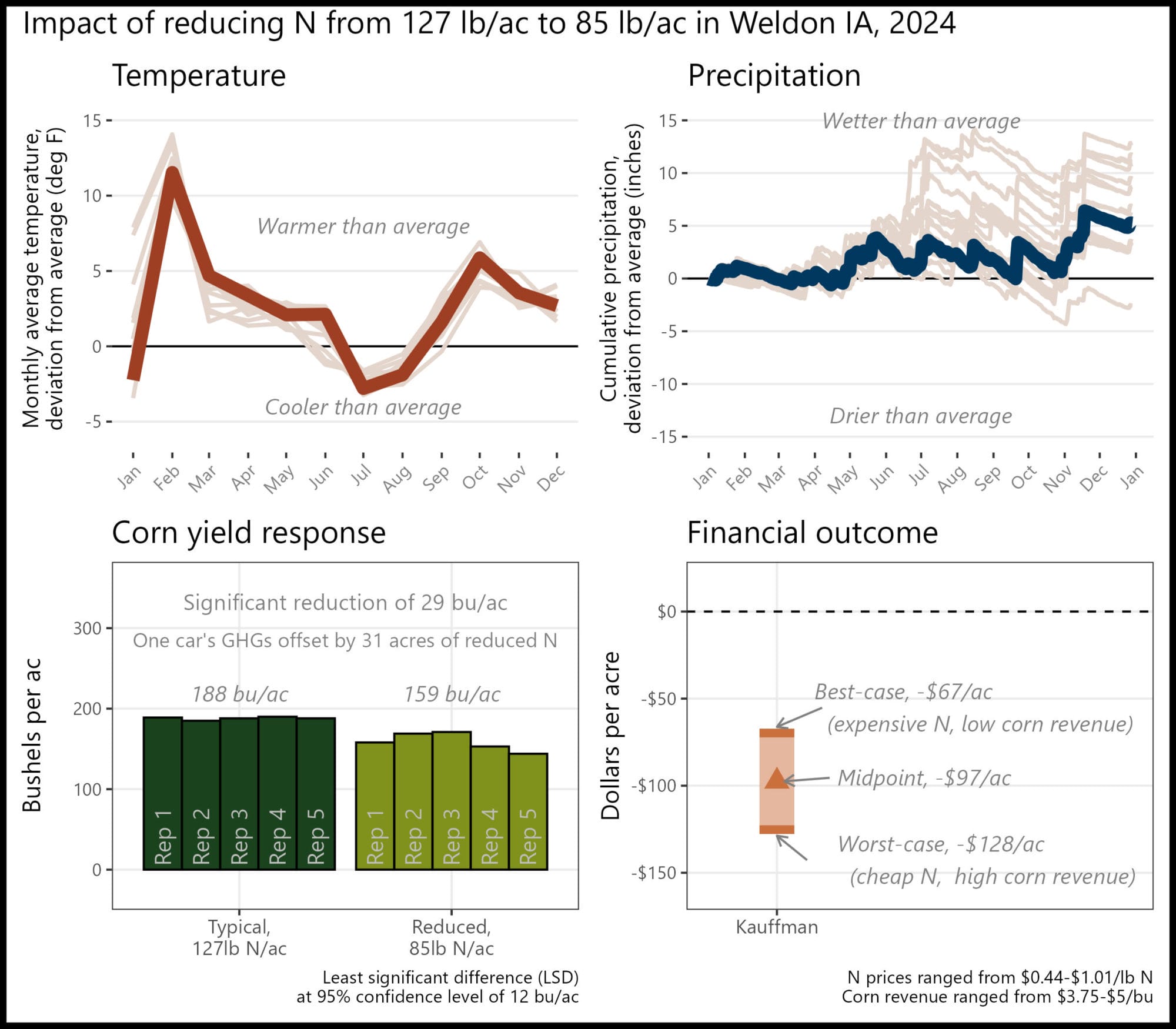1176x1029 pixels.
Task: Click the 'Drier than average' annotation
Action: [921, 416]
